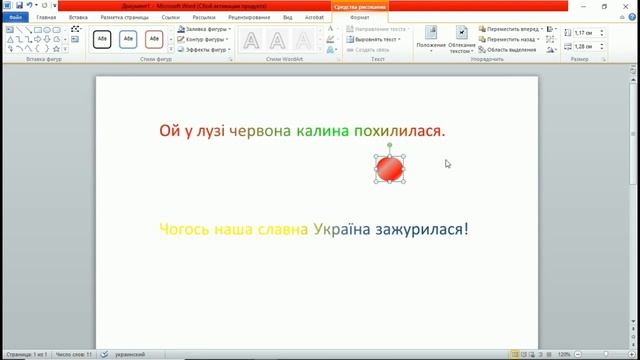Click the Align objects icon

tap(551, 29)
